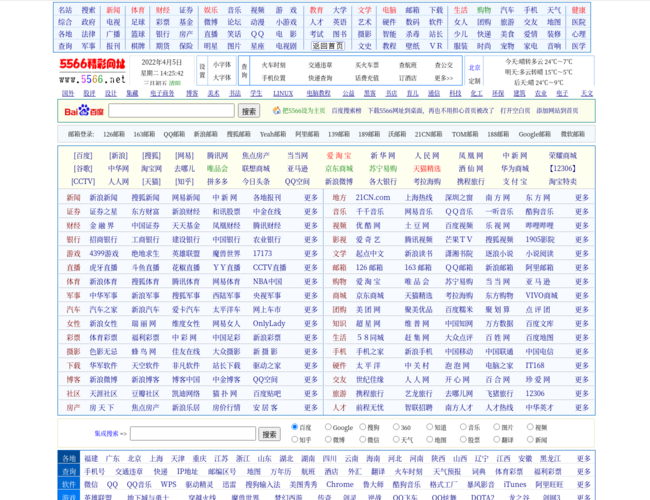Image resolution: width=650 pixels, height=500 pixels.
Task: Click the 返回首页 button in top navigation
Action: point(327,46)
